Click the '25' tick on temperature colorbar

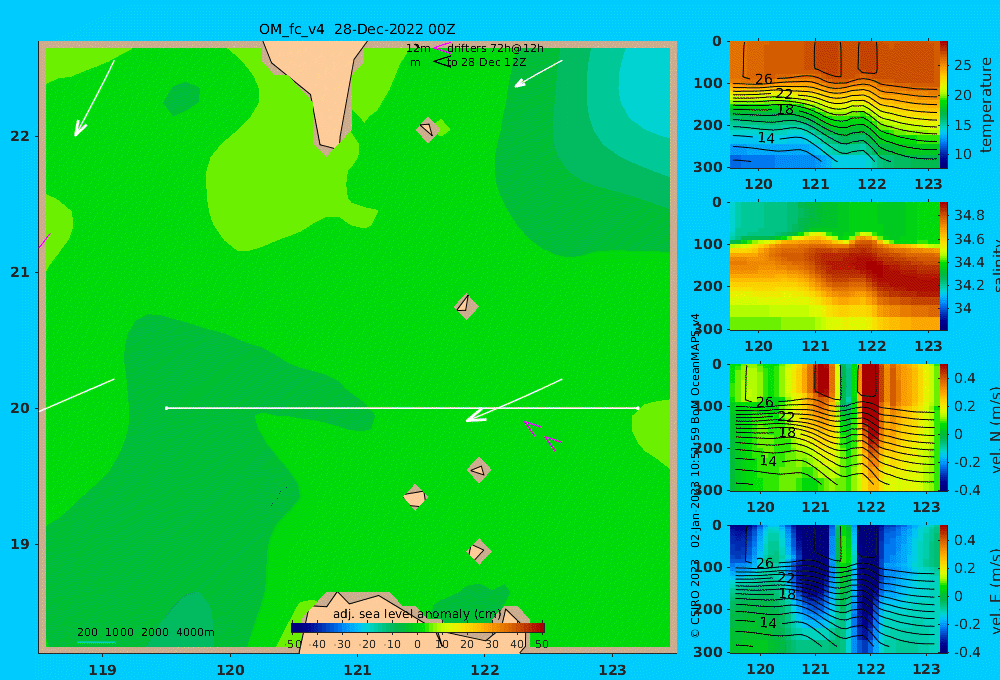point(963,65)
